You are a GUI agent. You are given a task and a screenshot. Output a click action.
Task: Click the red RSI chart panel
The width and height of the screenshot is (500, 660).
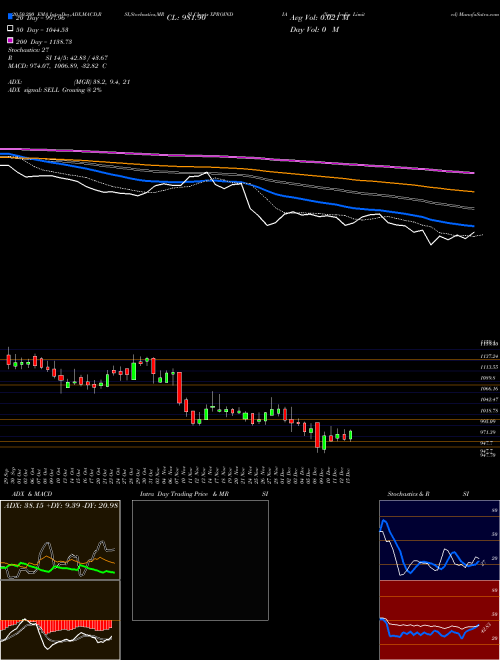pos(439,620)
